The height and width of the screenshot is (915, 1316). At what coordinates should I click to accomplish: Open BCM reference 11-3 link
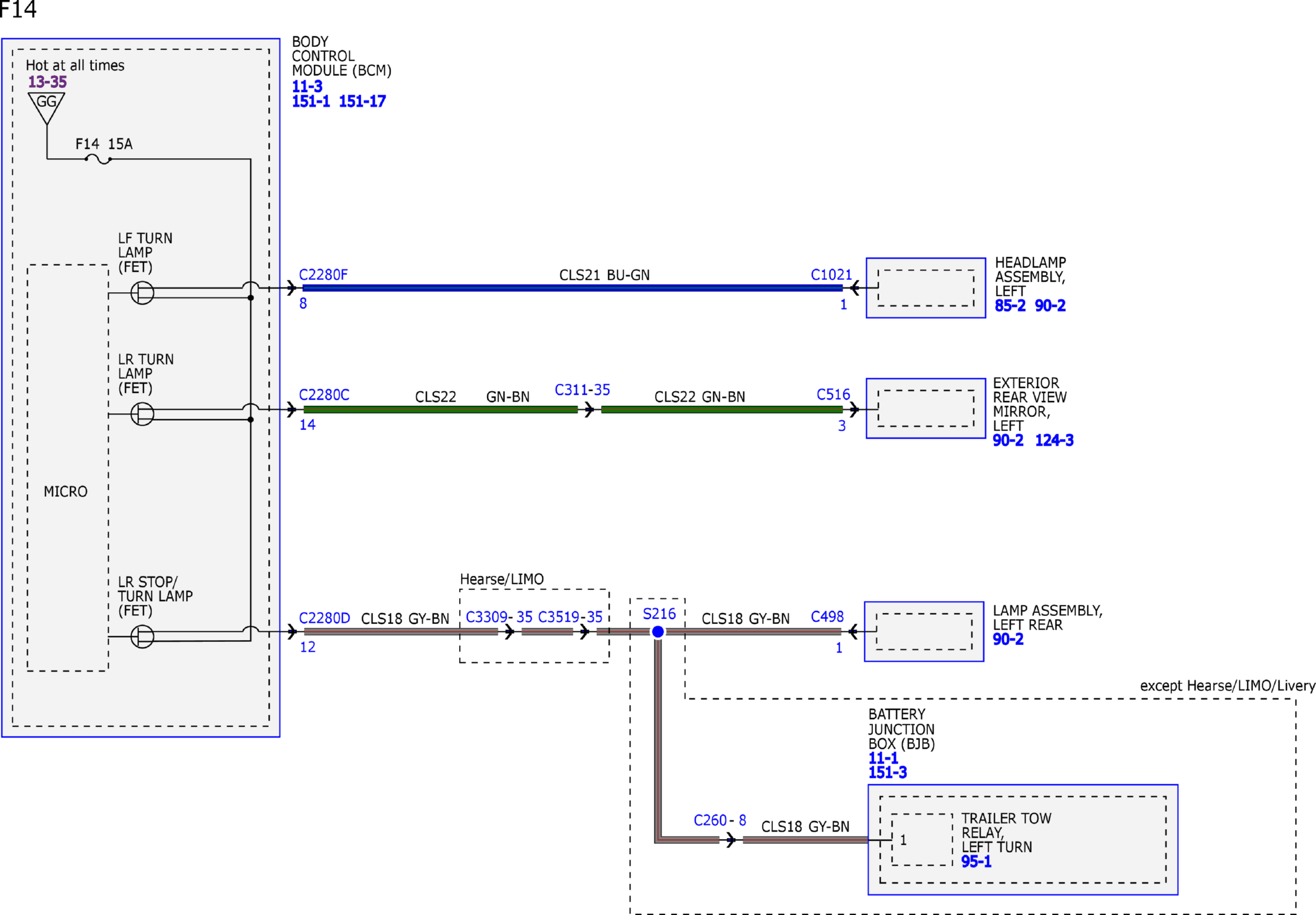pyautogui.click(x=307, y=86)
